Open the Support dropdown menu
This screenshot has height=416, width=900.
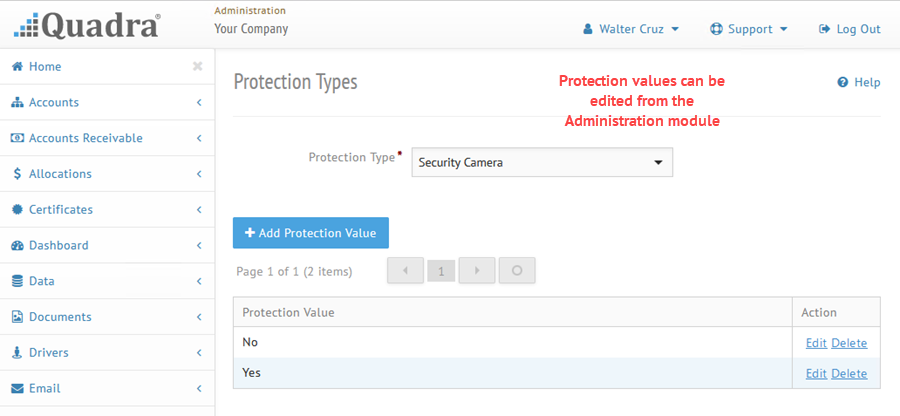pyautogui.click(x=748, y=29)
